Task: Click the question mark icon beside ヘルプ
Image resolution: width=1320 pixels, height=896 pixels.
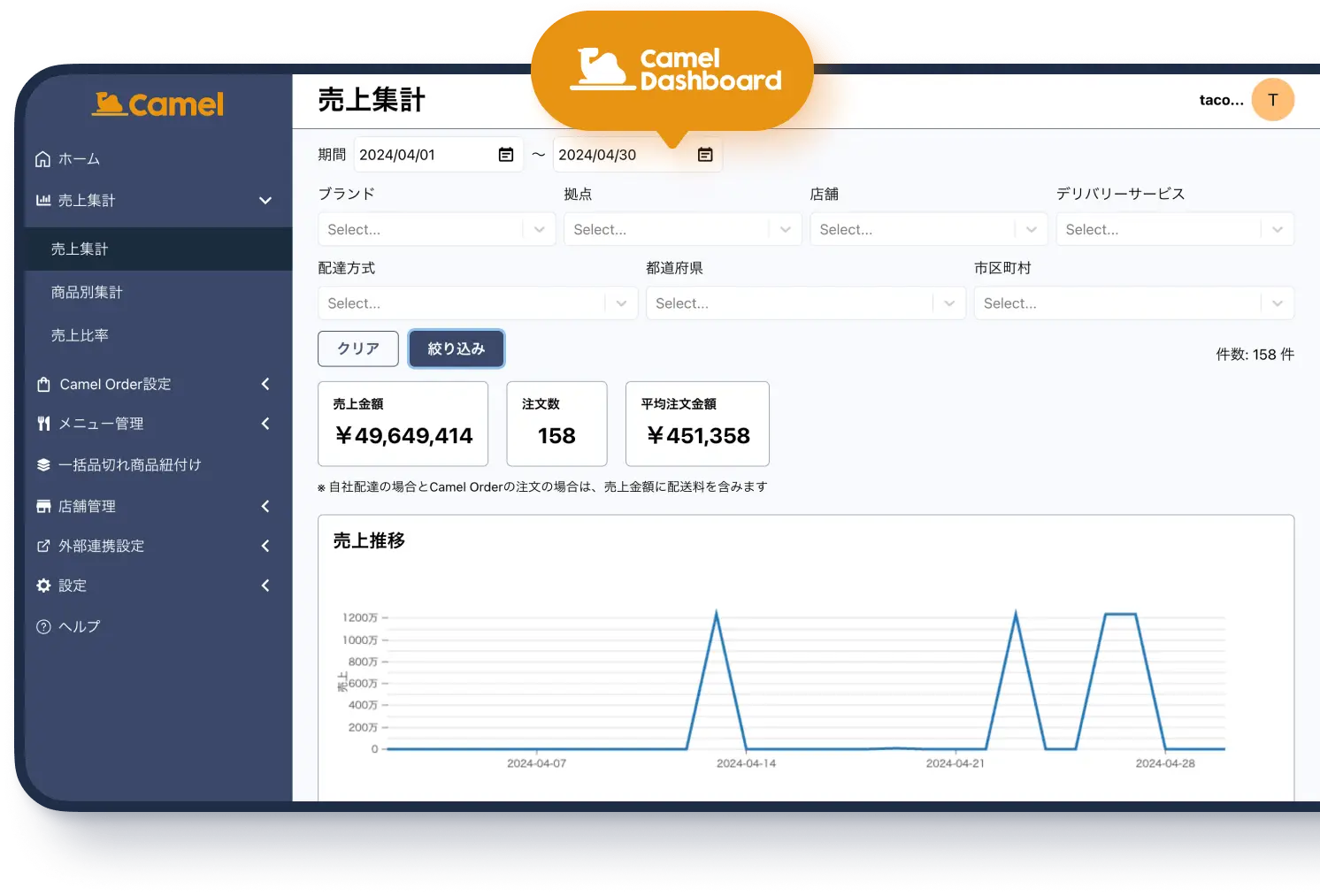Action: tap(43, 626)
